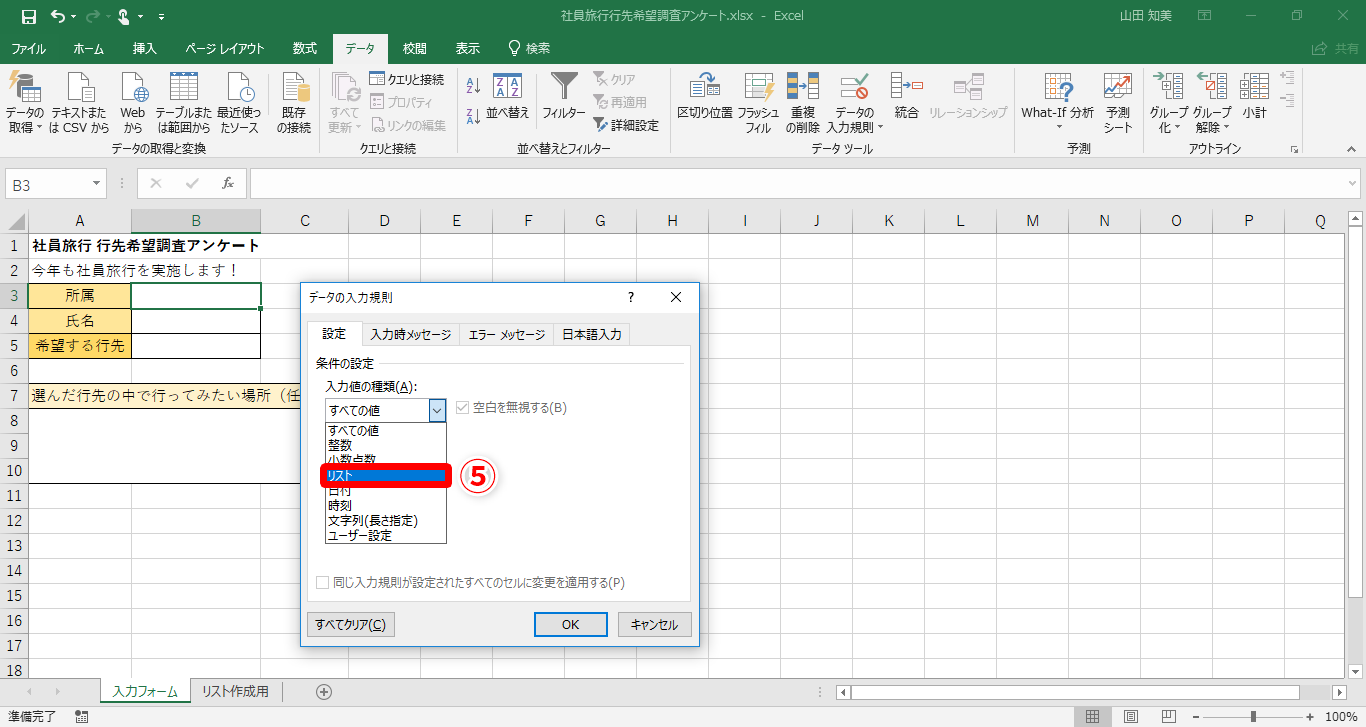Viewport: 1366px width, 727px height.
Task: Choose ユーザー設定 from the list
Action: [x=386, y=536]
